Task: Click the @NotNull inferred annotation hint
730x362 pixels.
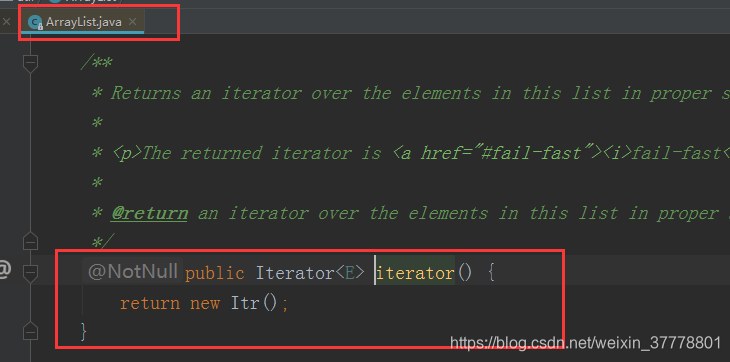Action: [132, 272]
